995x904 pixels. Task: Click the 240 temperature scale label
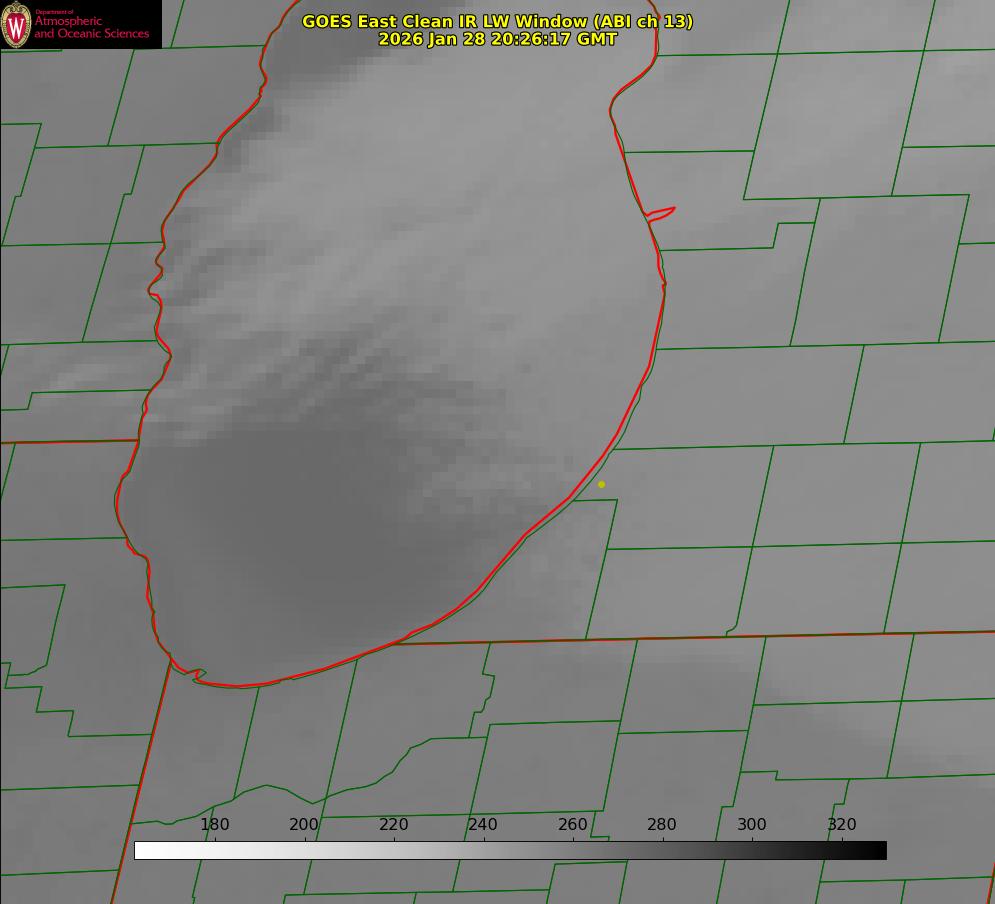tap(483, 824)
